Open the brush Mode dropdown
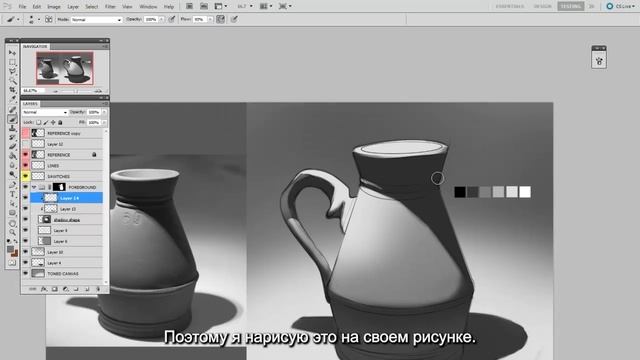The height and width of the screenshot is (360, 640). point(97,20)
